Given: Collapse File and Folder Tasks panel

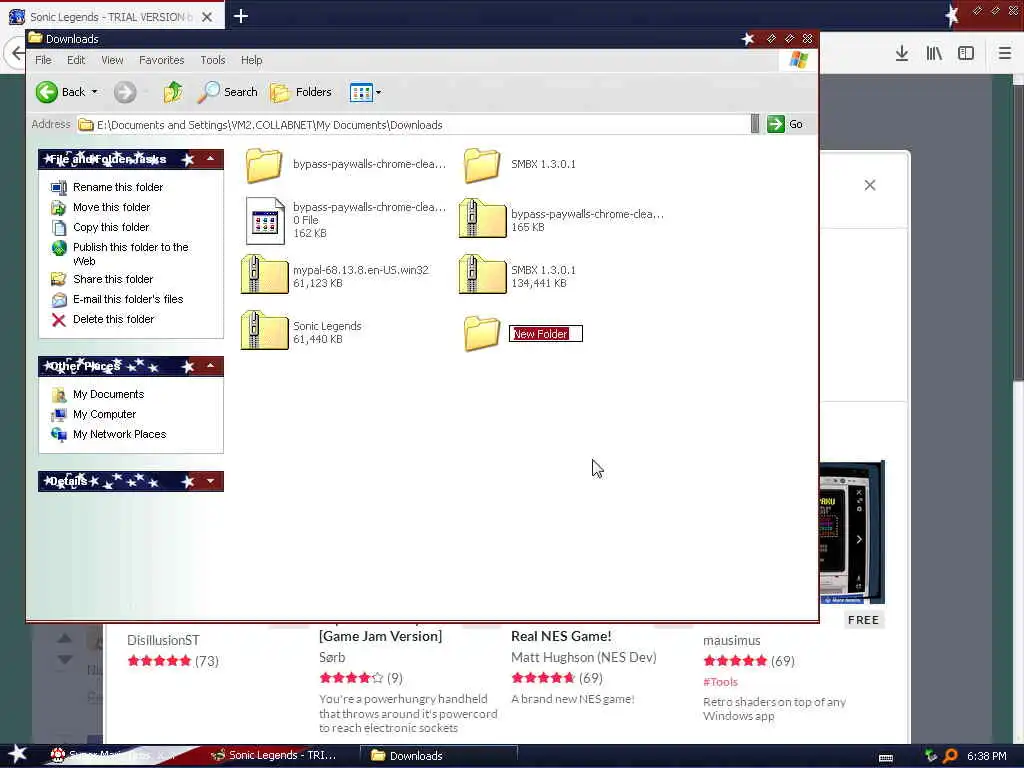Looking at the screenshot, I should 210,159.
